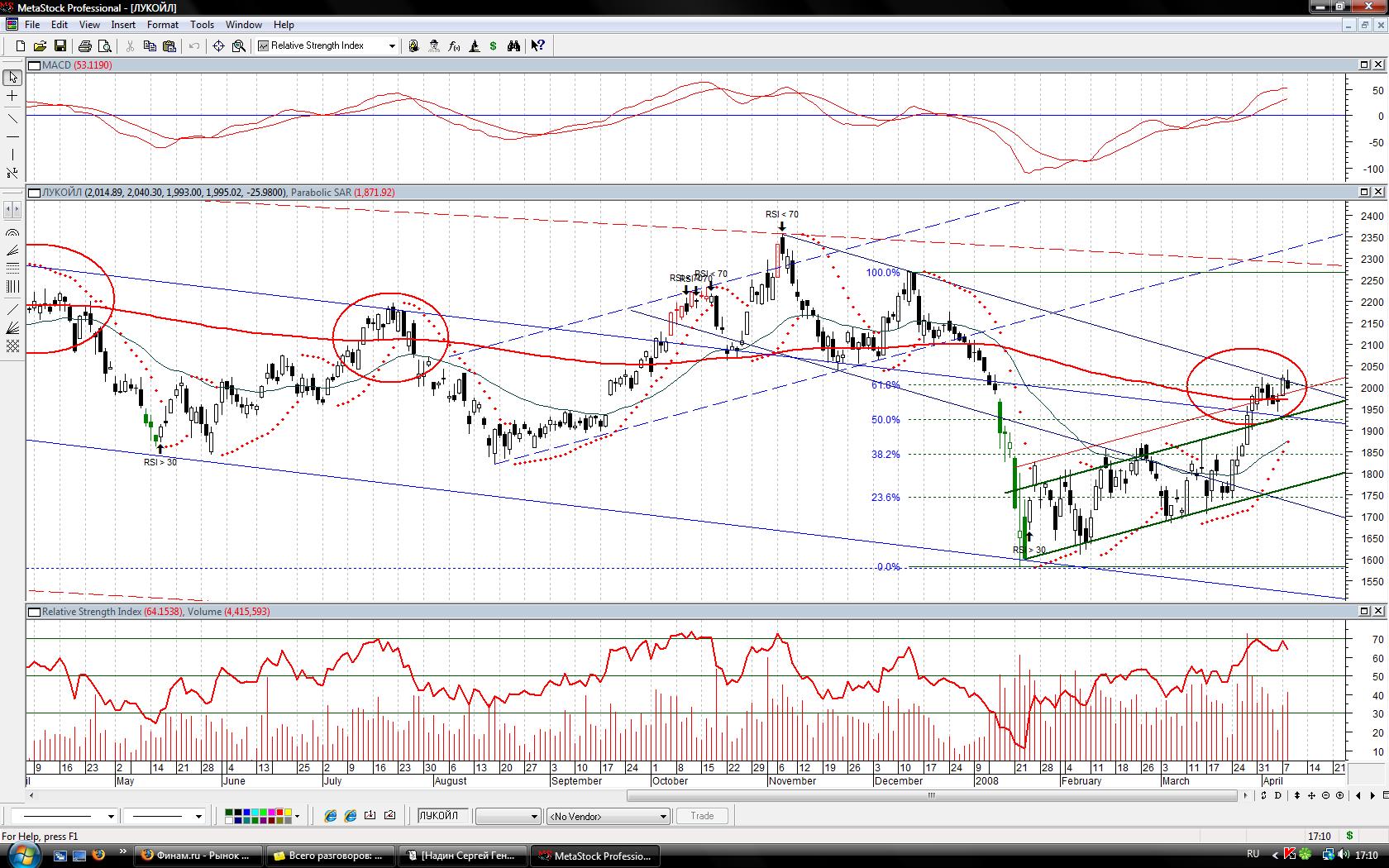Screen dimensions: 1389x868
Task: Maximize the ЛУКОЙЛ price inner window pane
Action: tap(1364, 192)
